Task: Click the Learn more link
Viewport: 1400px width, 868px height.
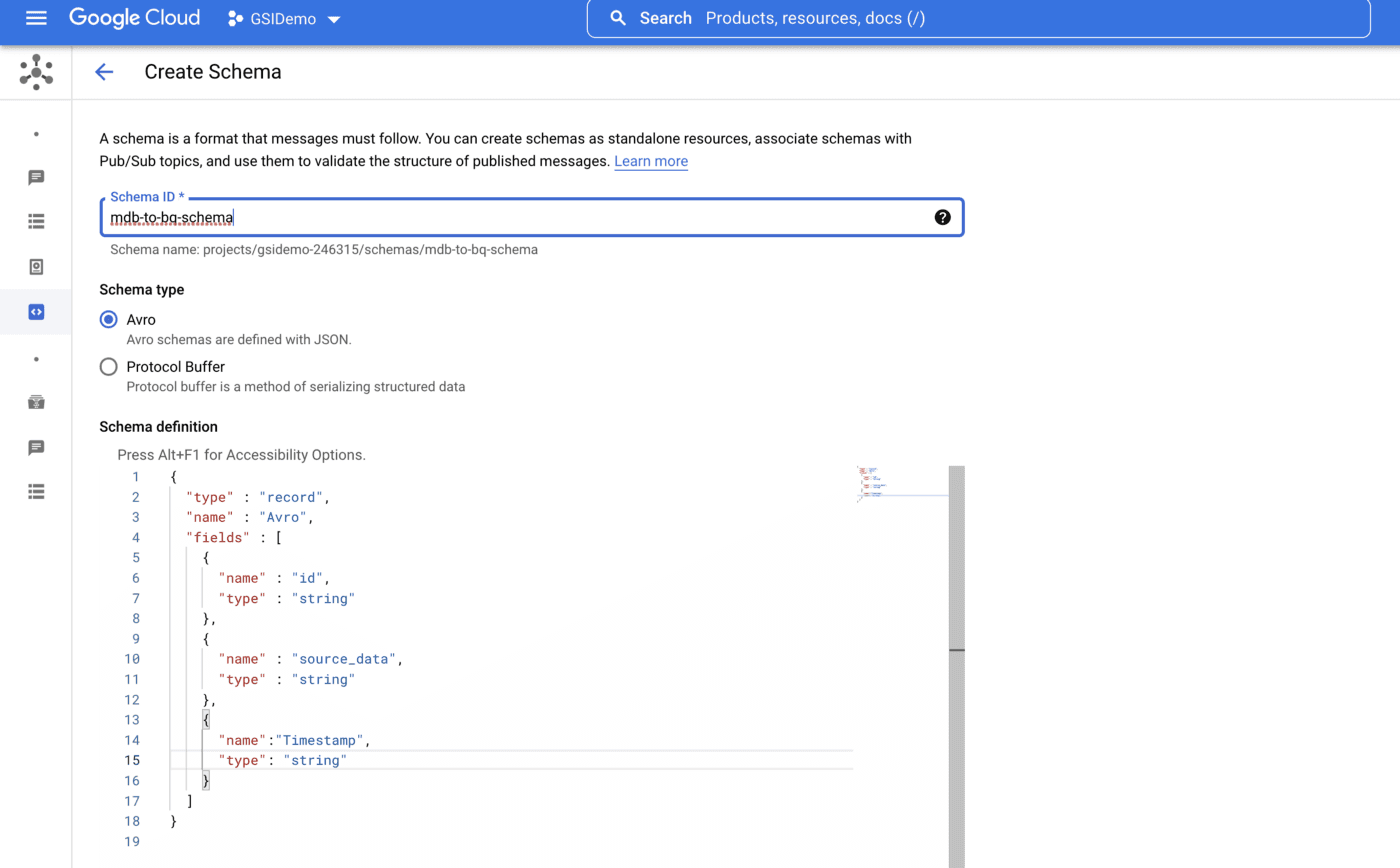Action: coord(650,161)
